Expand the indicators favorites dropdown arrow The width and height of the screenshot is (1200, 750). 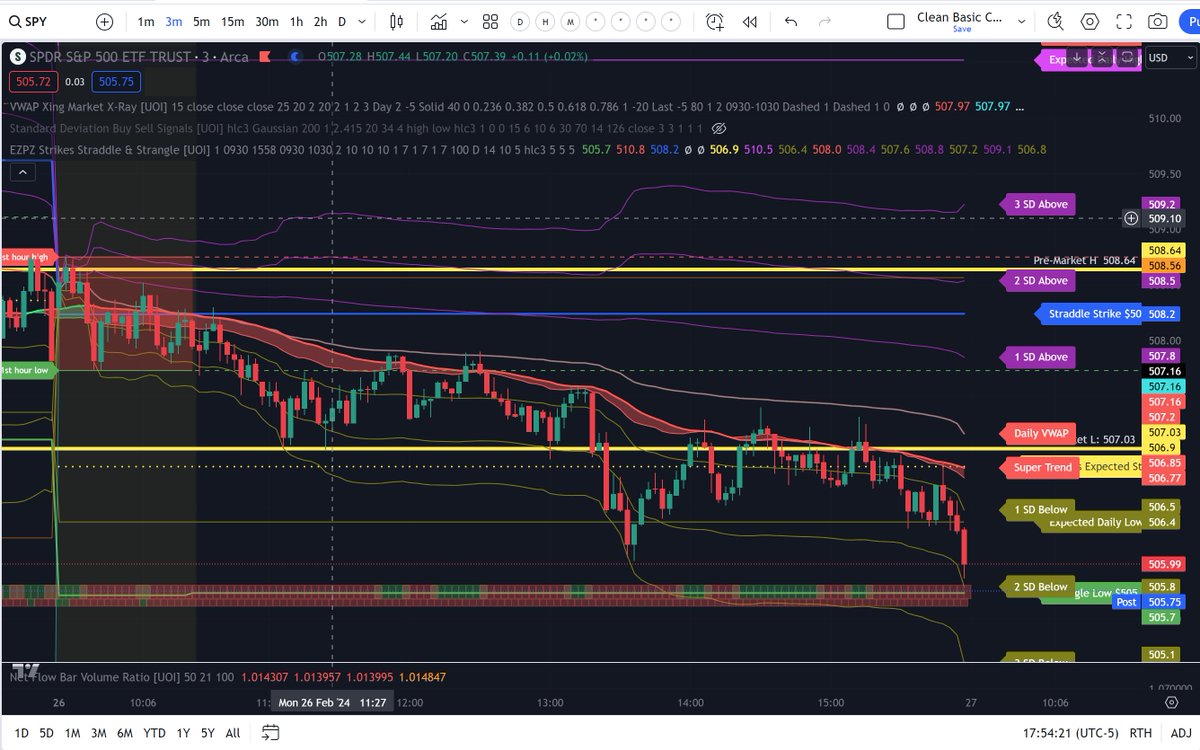click(462, 21)
